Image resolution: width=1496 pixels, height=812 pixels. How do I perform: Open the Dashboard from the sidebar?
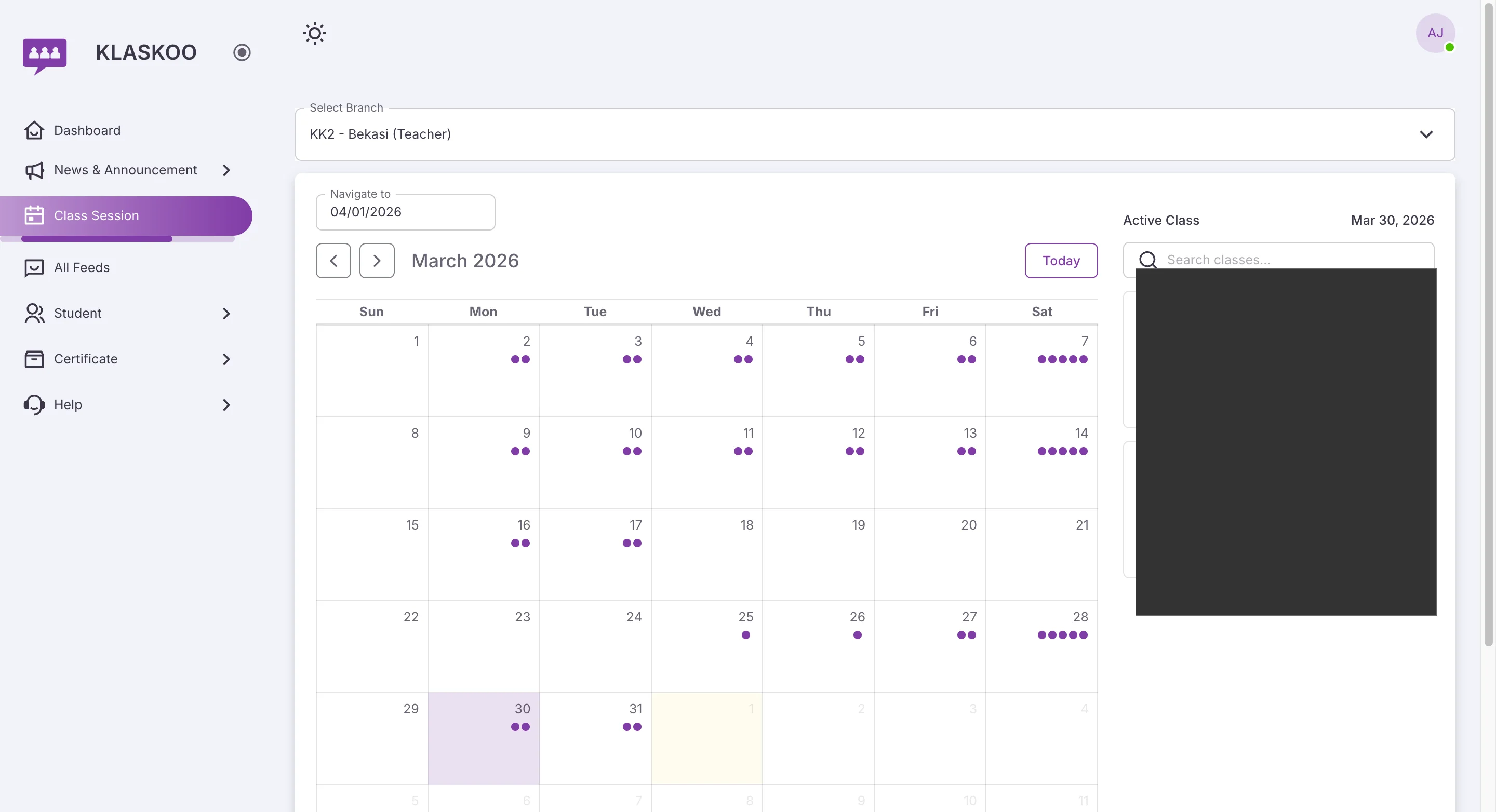[34, 130]
